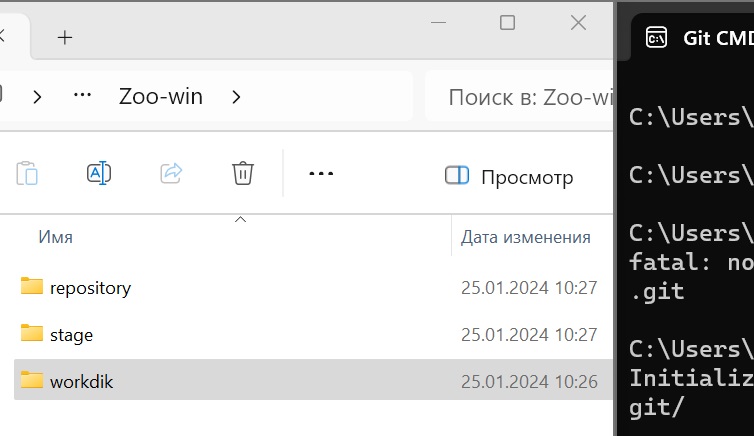754x436 pixels.
Task: Open chevron before breadcrumb ellipsis
Action: pyautogui.click(x=38, y=97)
